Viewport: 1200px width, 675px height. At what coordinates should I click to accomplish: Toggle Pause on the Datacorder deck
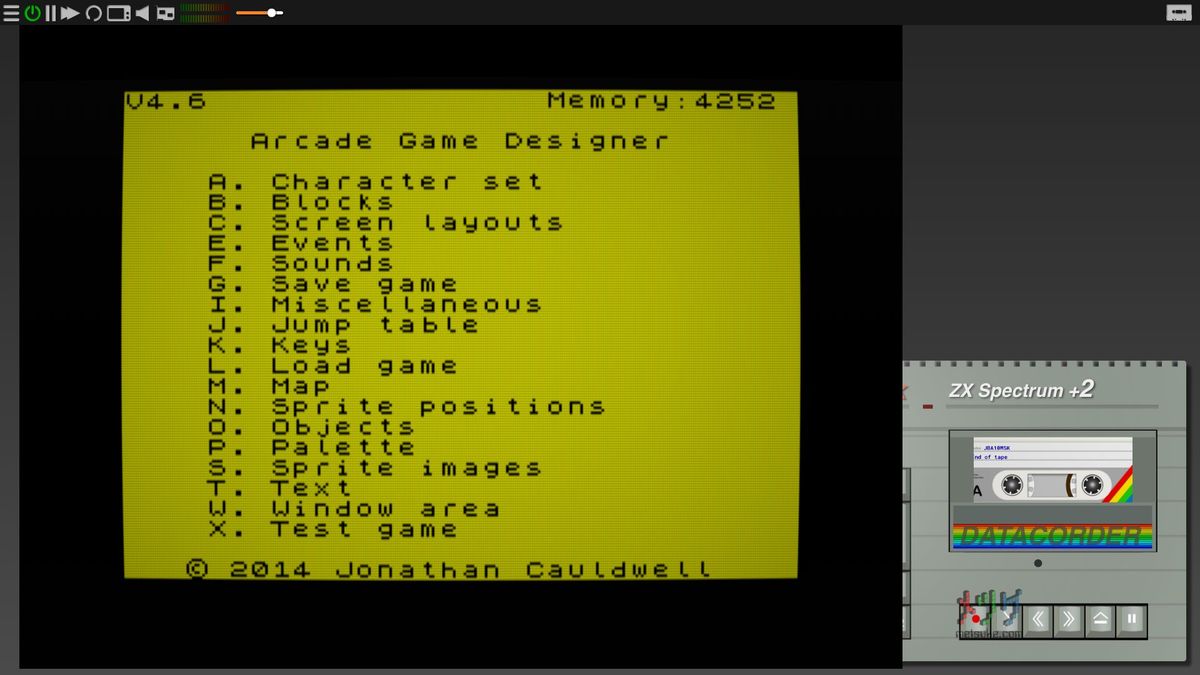[x=1130, y=620]
